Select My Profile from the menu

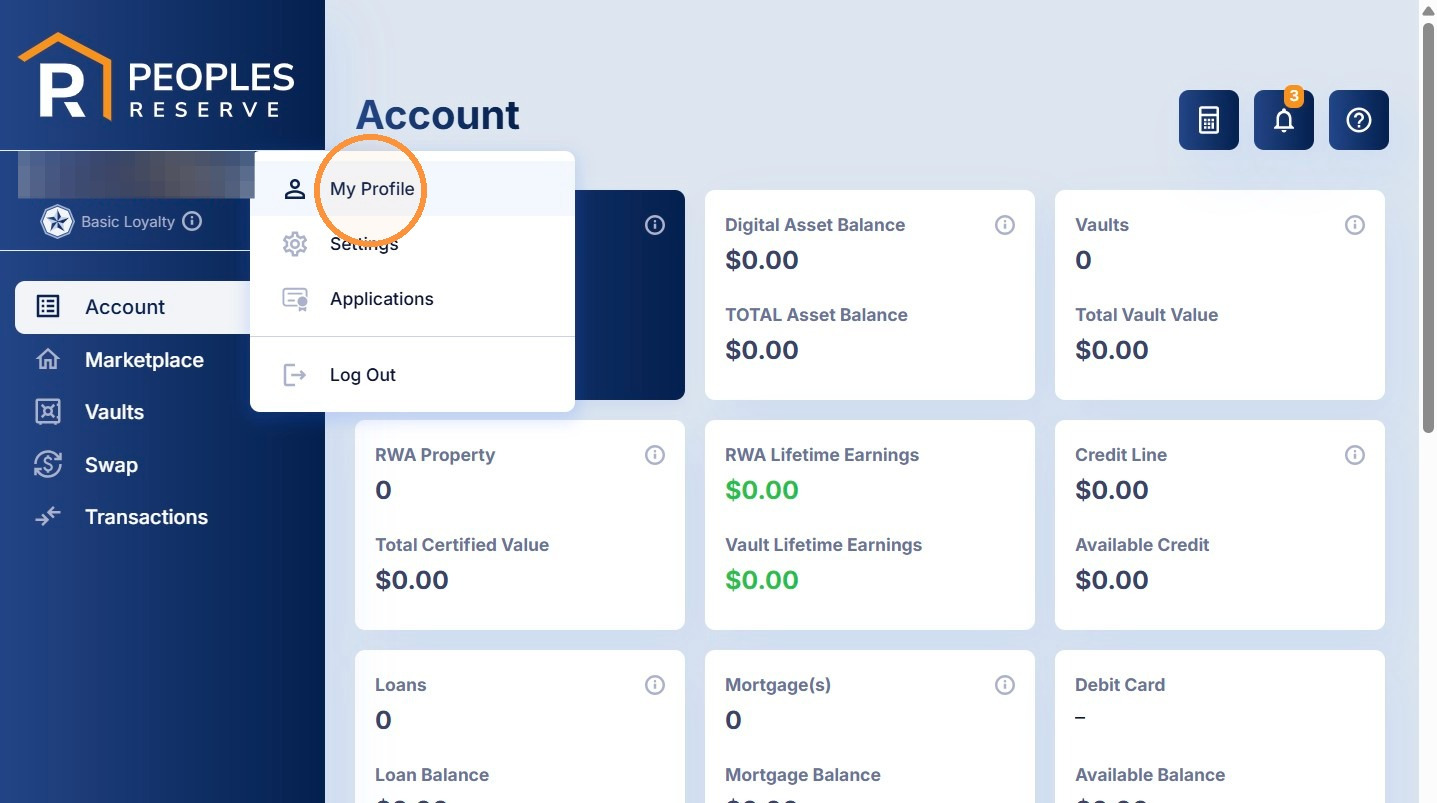412,189
